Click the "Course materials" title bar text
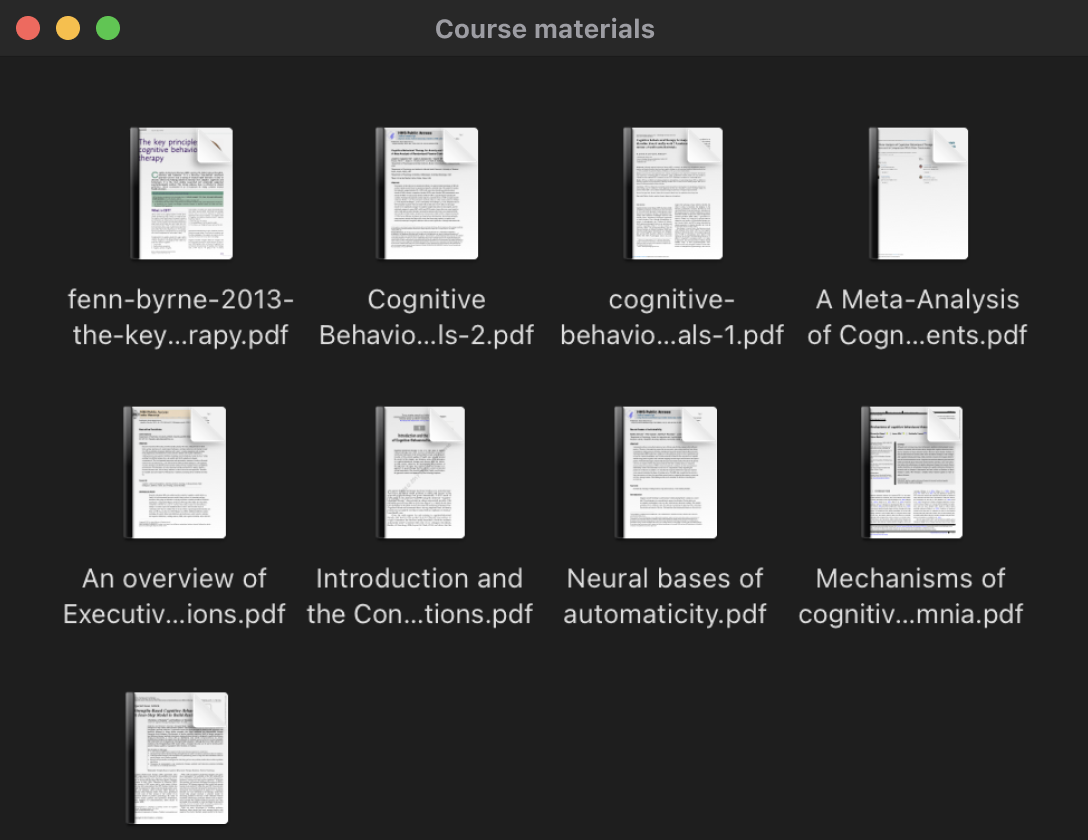This screenshot has height=840, width=1088. 544,28
